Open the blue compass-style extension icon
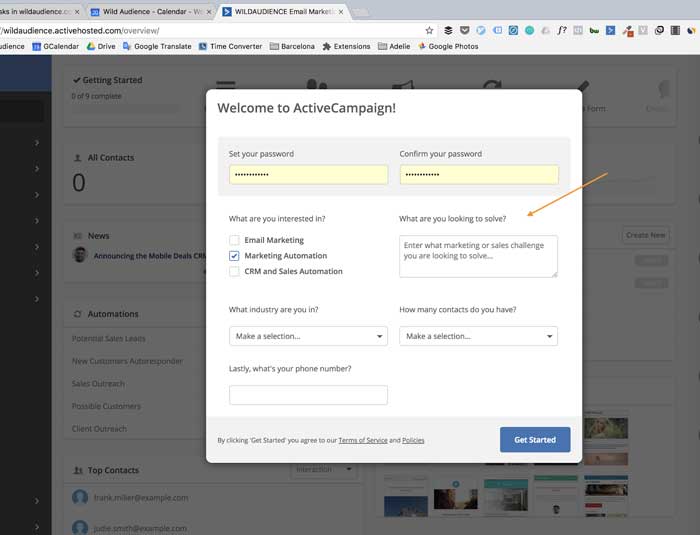Screen dimensions: 700x535 [513, 30]
